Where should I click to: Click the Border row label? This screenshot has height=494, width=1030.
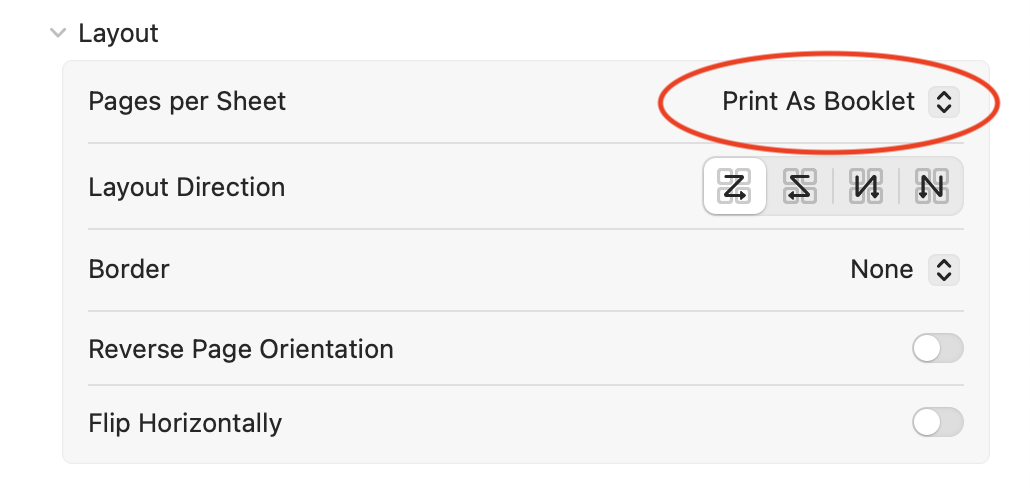click(129, 269)
